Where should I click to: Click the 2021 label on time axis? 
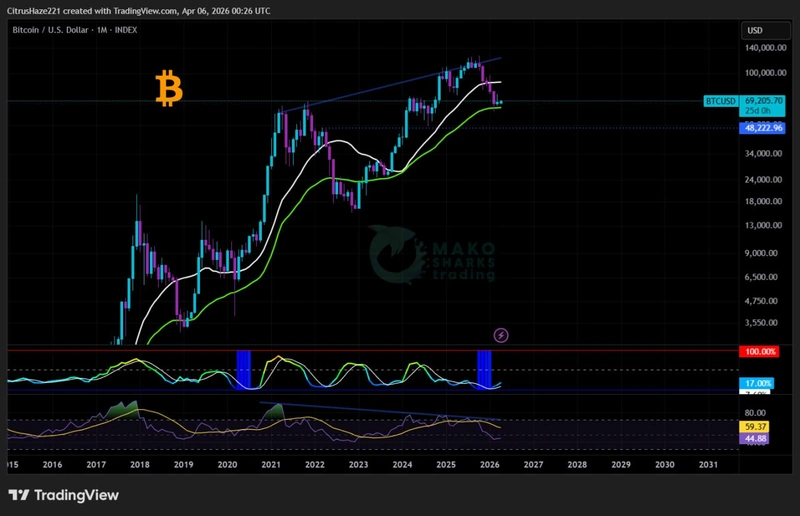271,465
